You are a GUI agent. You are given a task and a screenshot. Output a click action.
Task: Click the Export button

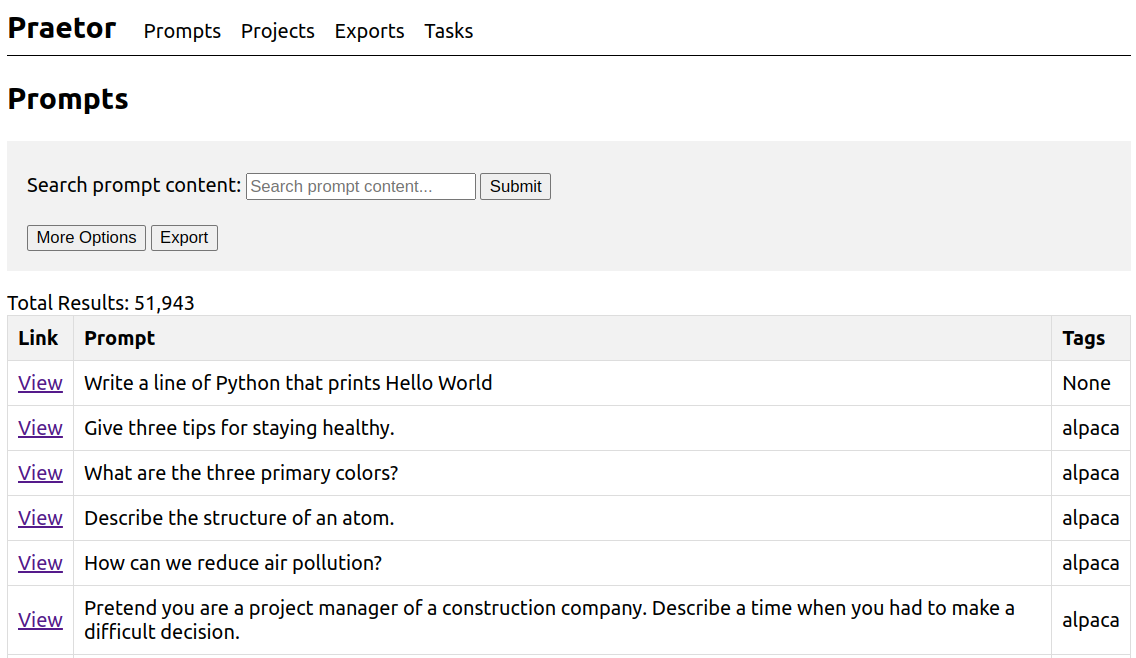(x=184, y=237)
